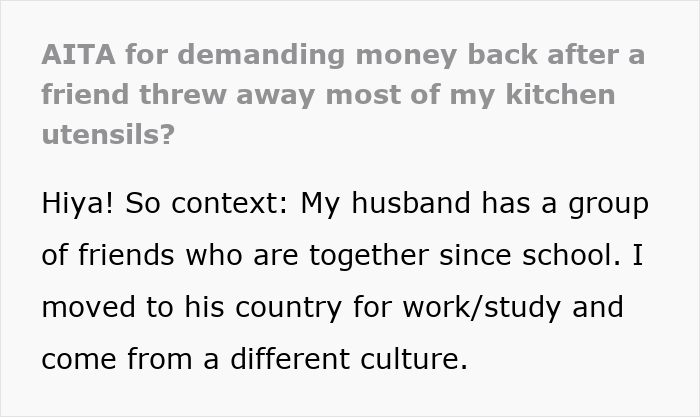The image size is (700, 417).
Task: Click the word 'school.' in the paragraph
Action: (571, 255)
